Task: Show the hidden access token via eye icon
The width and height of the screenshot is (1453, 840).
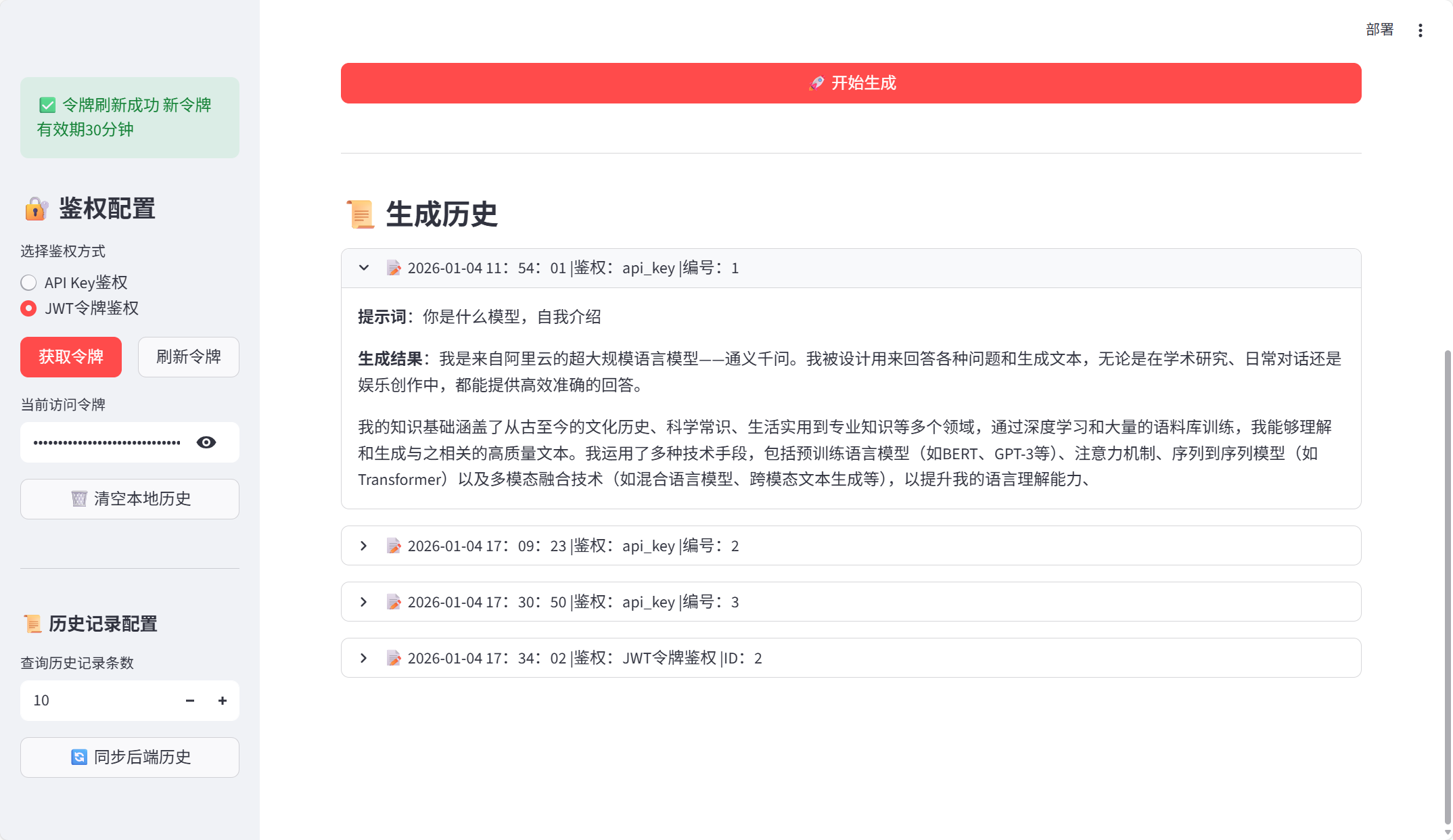Action: coord(206,442)
